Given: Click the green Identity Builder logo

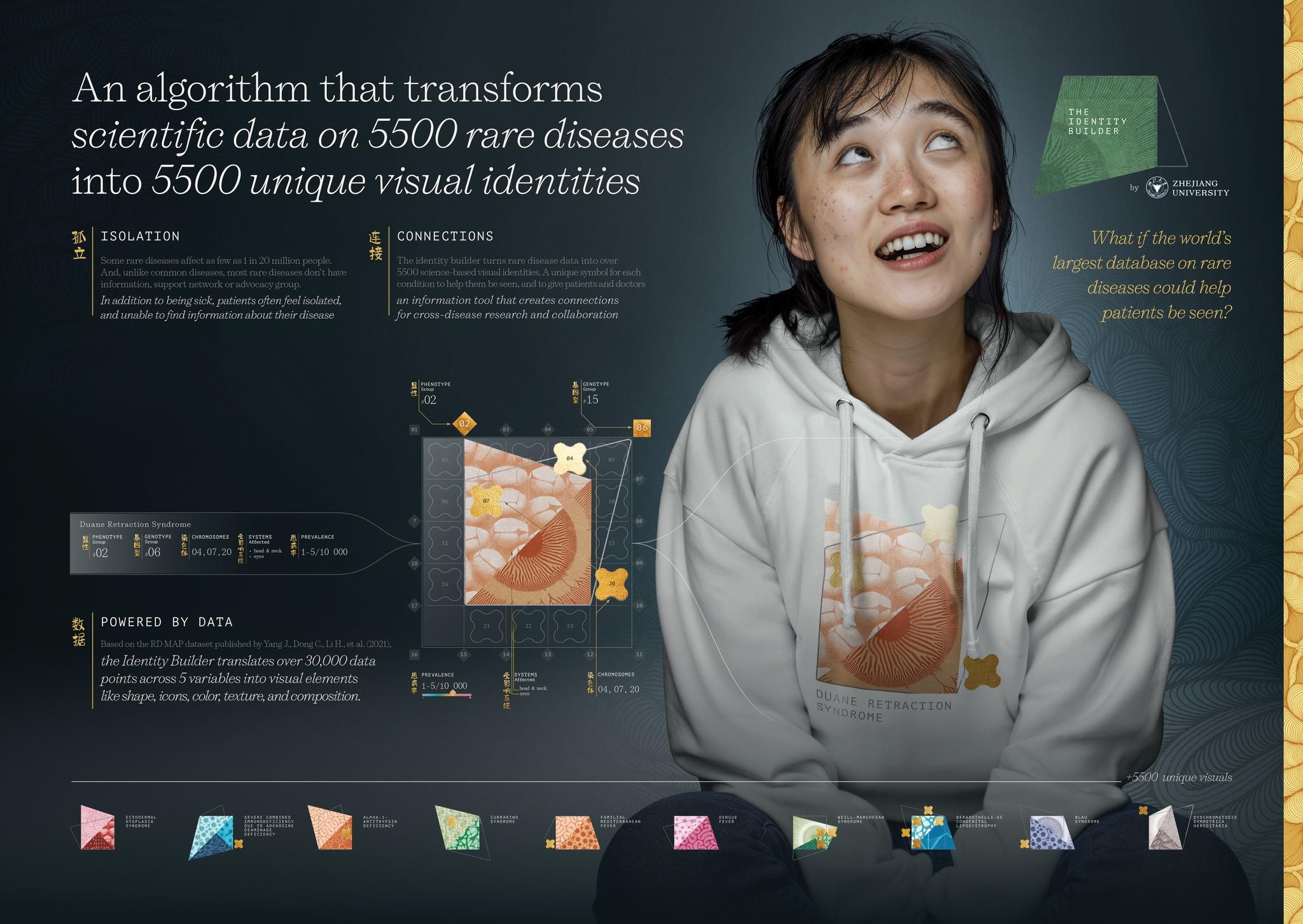Looking at the screenshot, I should (x=1104, y=134).
